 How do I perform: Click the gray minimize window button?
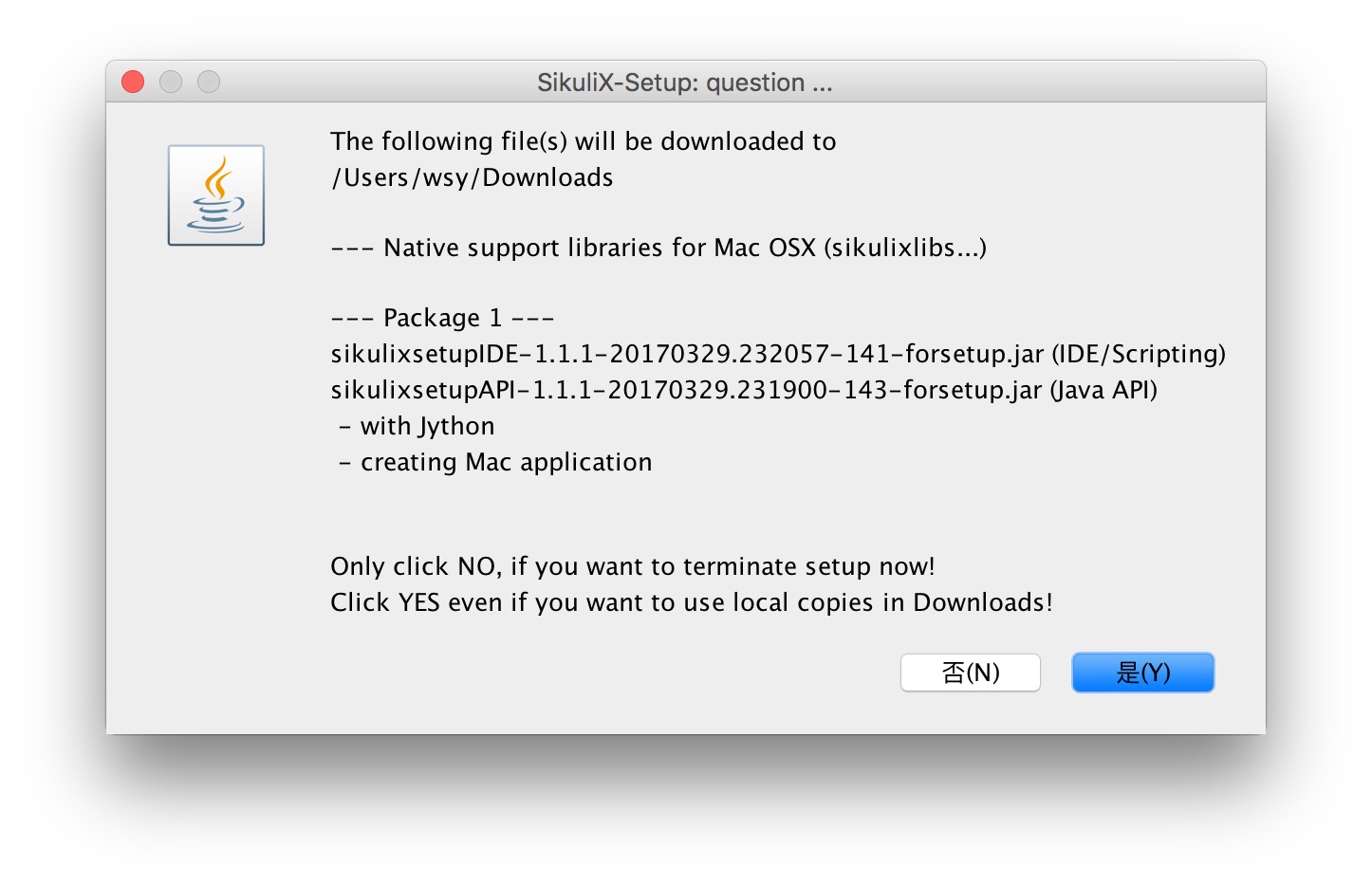[x=171, y=83]
